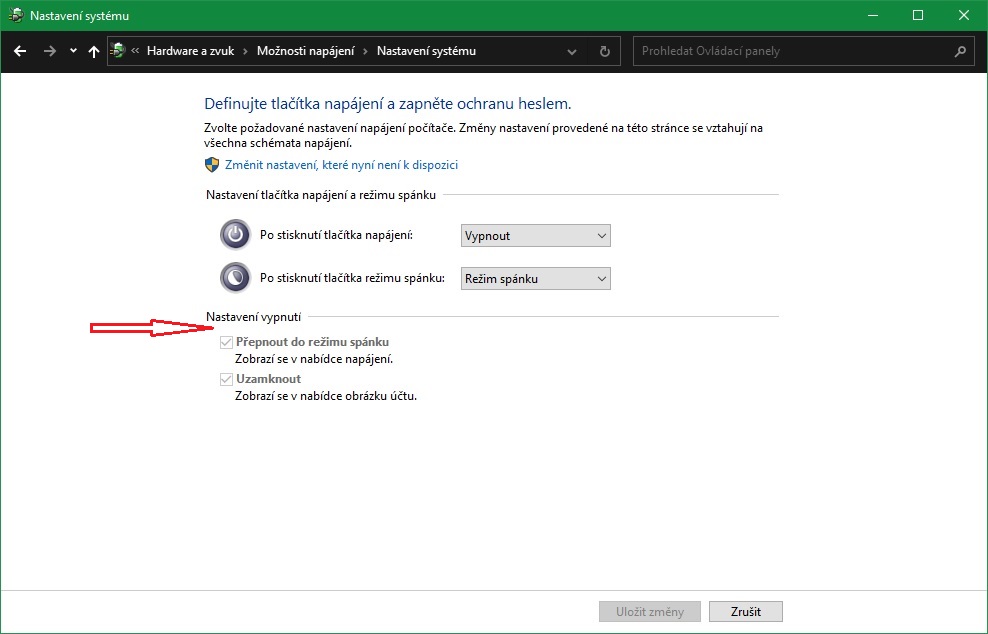Click the Up one level arrow
988x634 pixels.
[94, 51]
